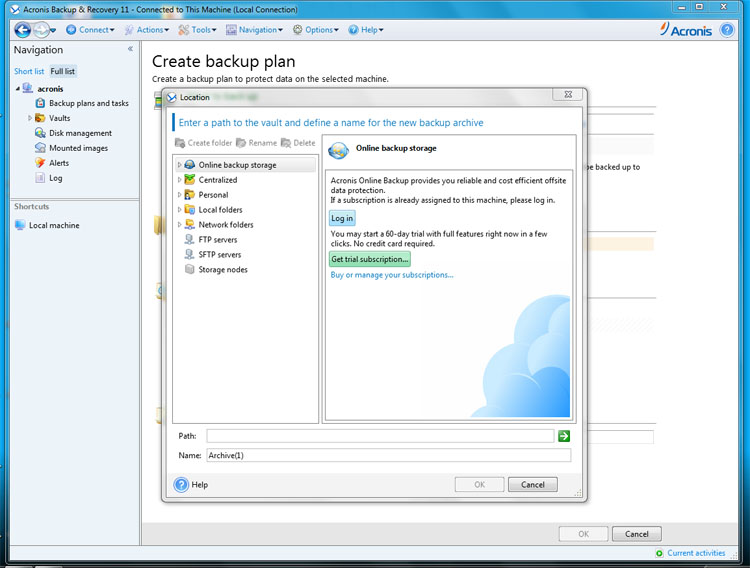The height and width of the screenshot is (568, 750).
Task: Expand the Centralized node
Action: point(179,179)
